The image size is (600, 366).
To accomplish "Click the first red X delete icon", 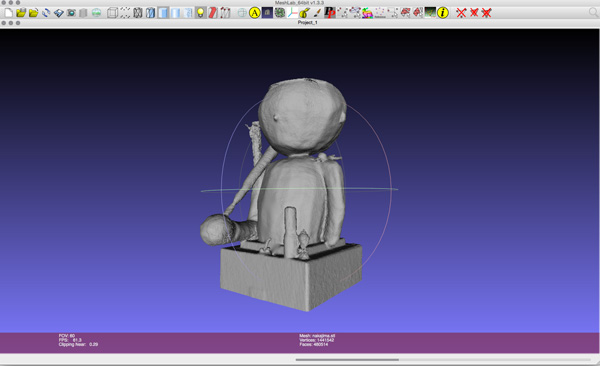I will pos(461,13).
